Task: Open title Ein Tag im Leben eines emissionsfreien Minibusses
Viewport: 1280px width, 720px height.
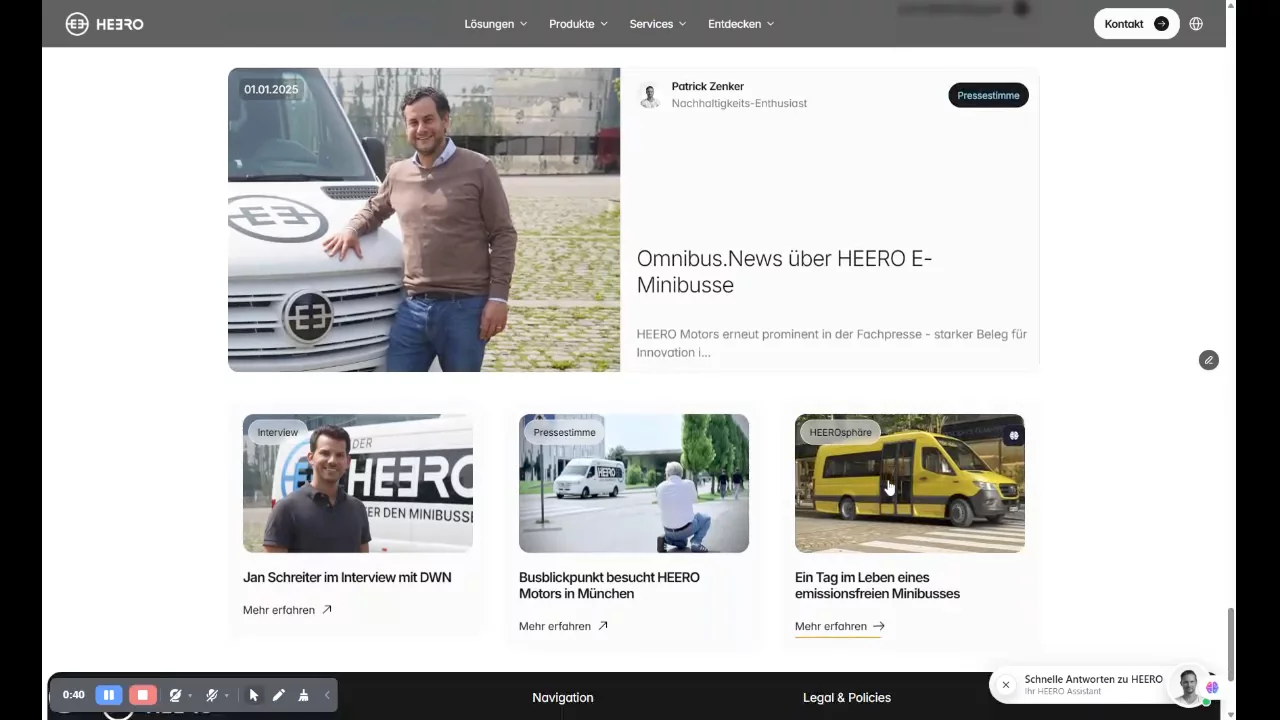Action: point(877,585)
